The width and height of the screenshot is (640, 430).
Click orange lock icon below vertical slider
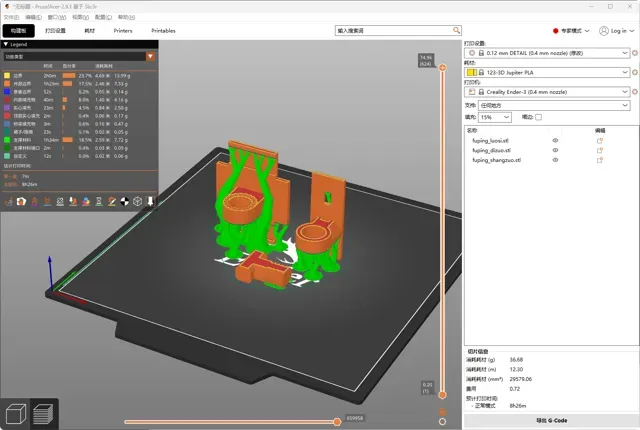tap(442, 412)
